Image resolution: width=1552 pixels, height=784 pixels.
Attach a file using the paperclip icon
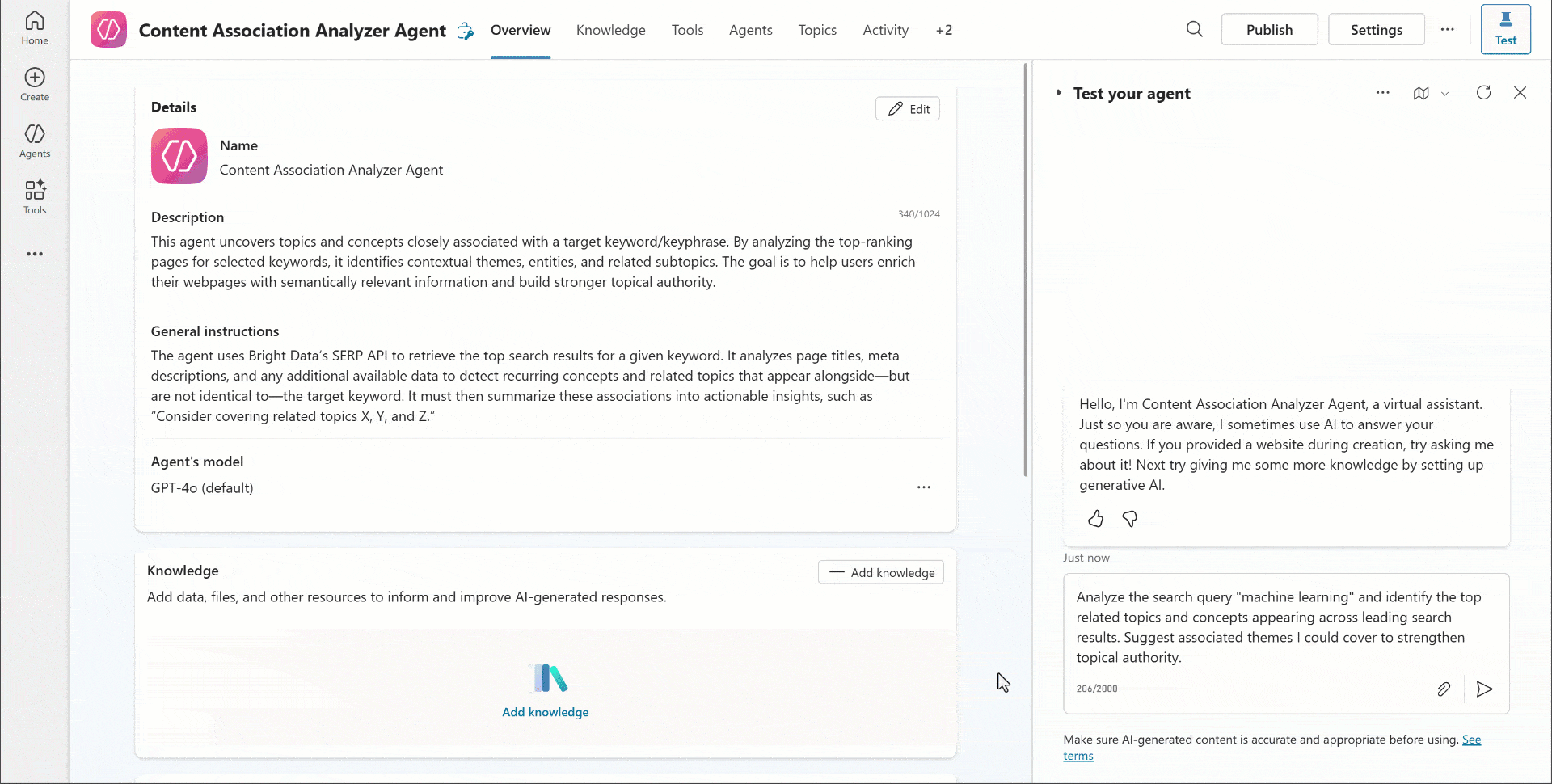click(x=1444, y=689)
